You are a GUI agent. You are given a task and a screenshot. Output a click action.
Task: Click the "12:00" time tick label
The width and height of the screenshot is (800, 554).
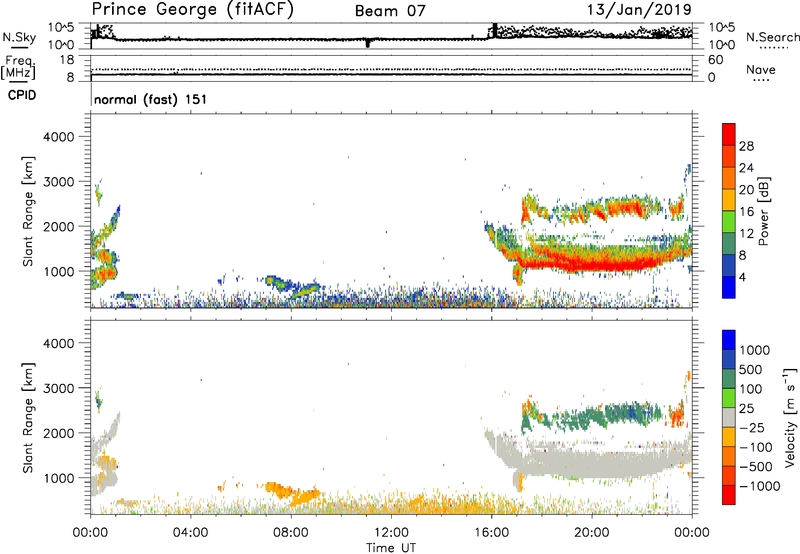[x=391, y=533]
